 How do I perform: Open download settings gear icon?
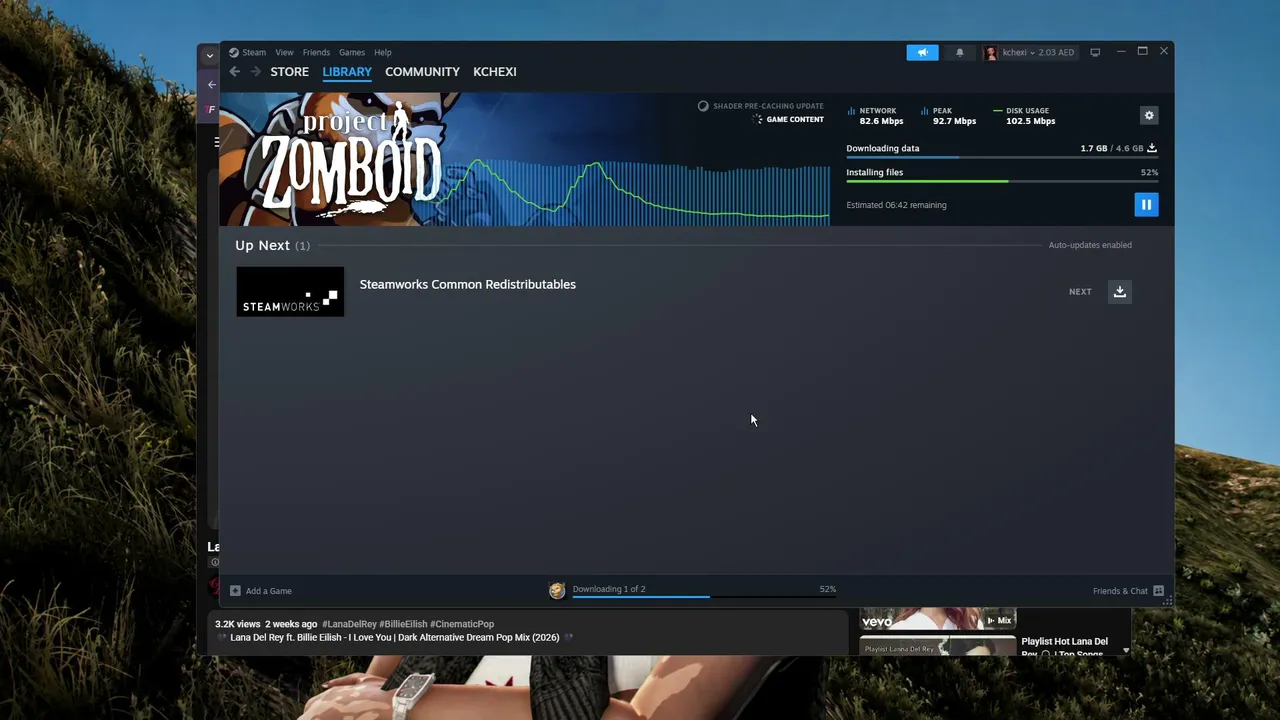[1149, 116]
